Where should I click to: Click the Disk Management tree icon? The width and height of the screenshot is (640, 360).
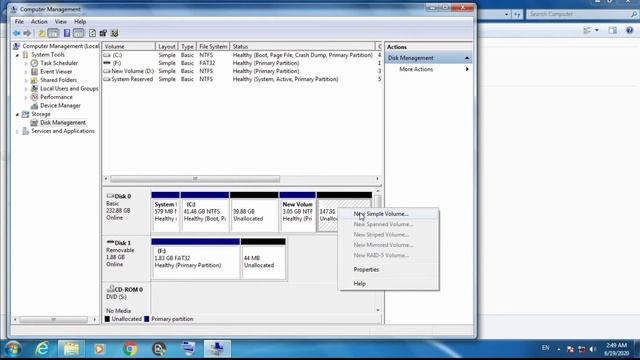click(34, 122)
